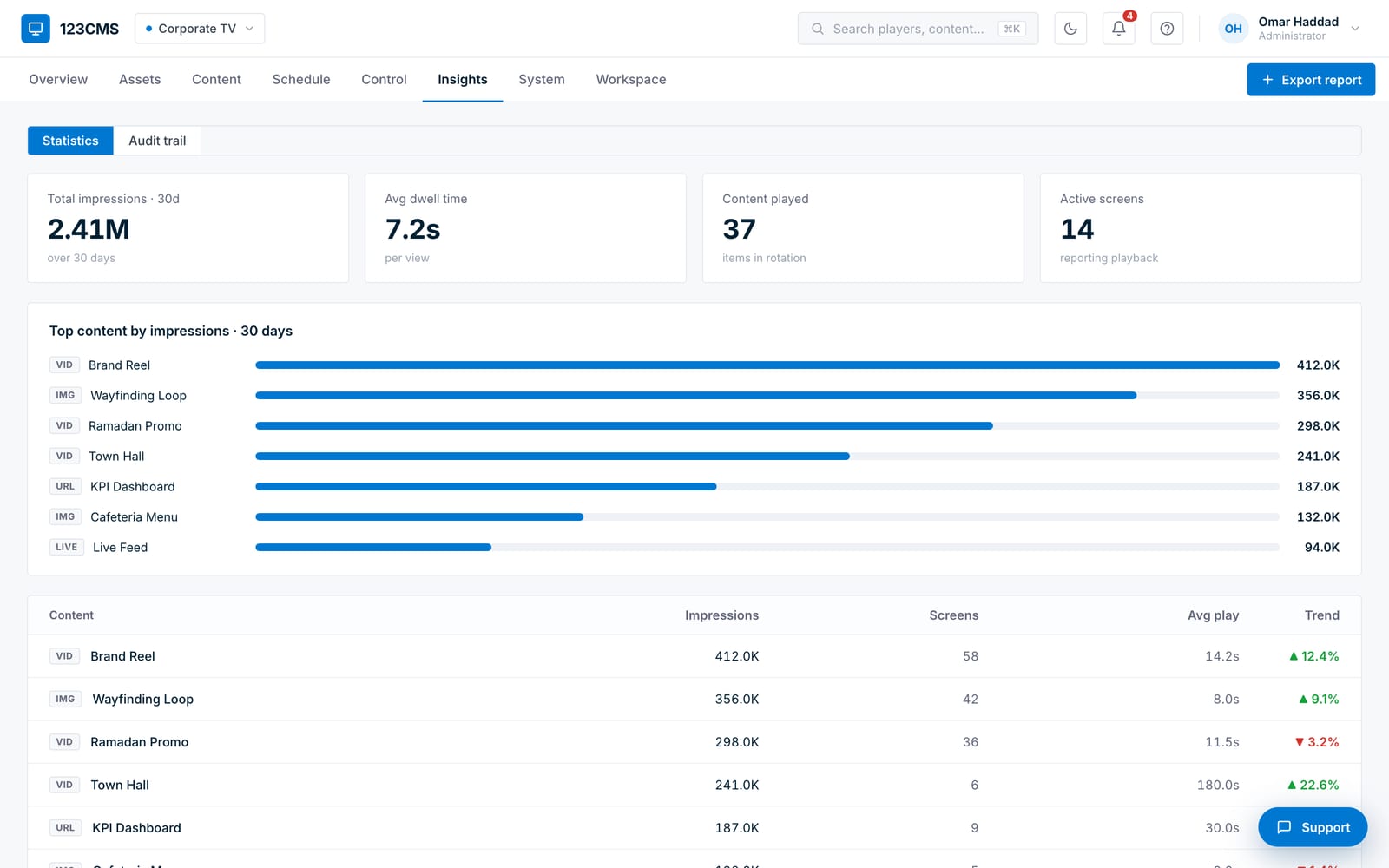
Task: Click Cafeteria Menu in the top content chart
Action: pyautogui.click(x=134, y=517)
